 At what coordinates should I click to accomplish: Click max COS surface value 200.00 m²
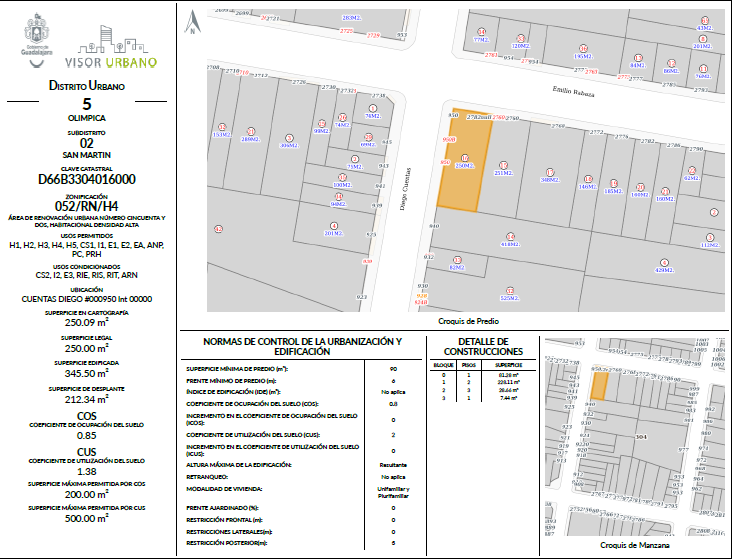(87, 494)
